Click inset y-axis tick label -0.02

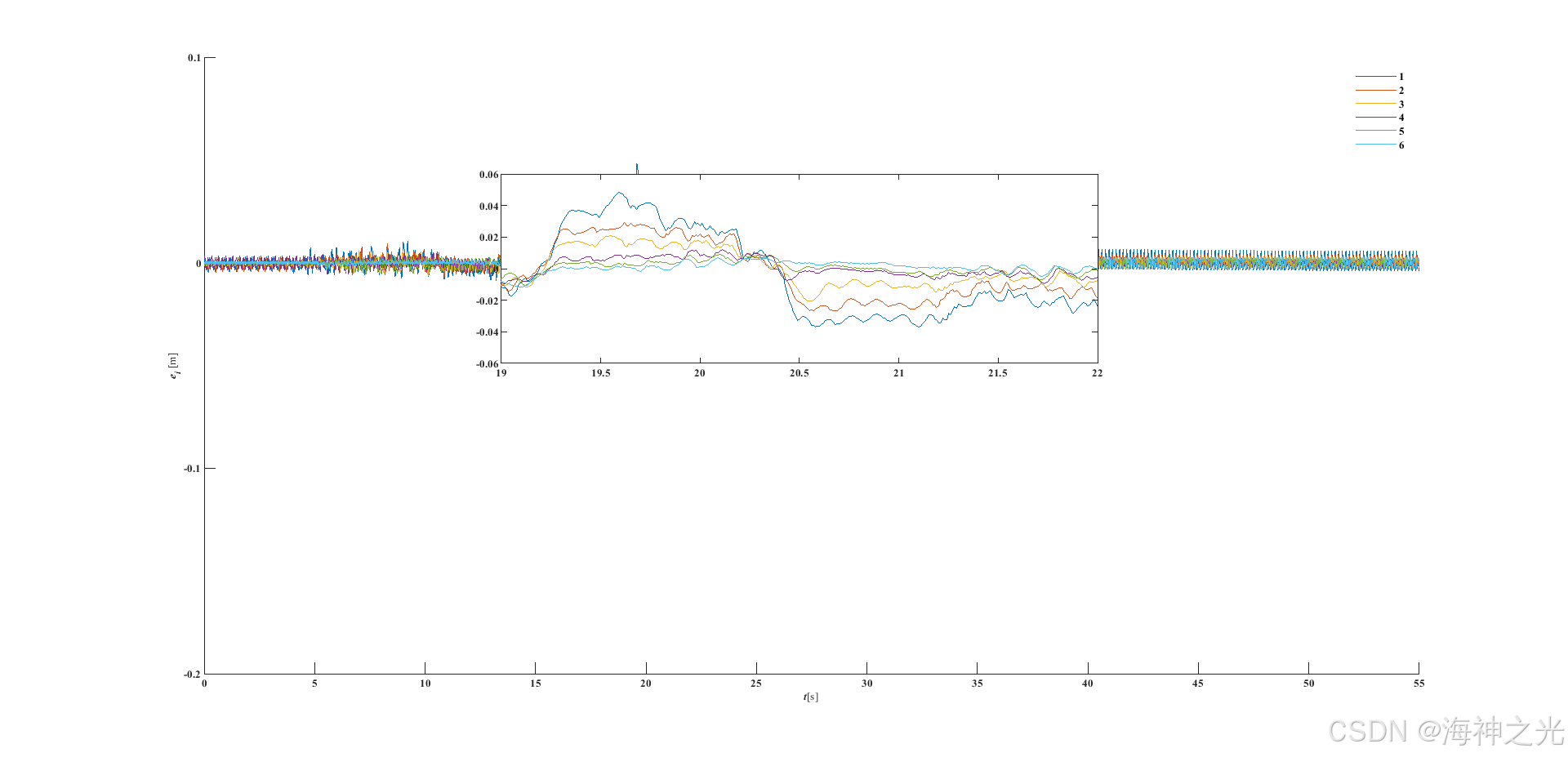coord(487,301)
